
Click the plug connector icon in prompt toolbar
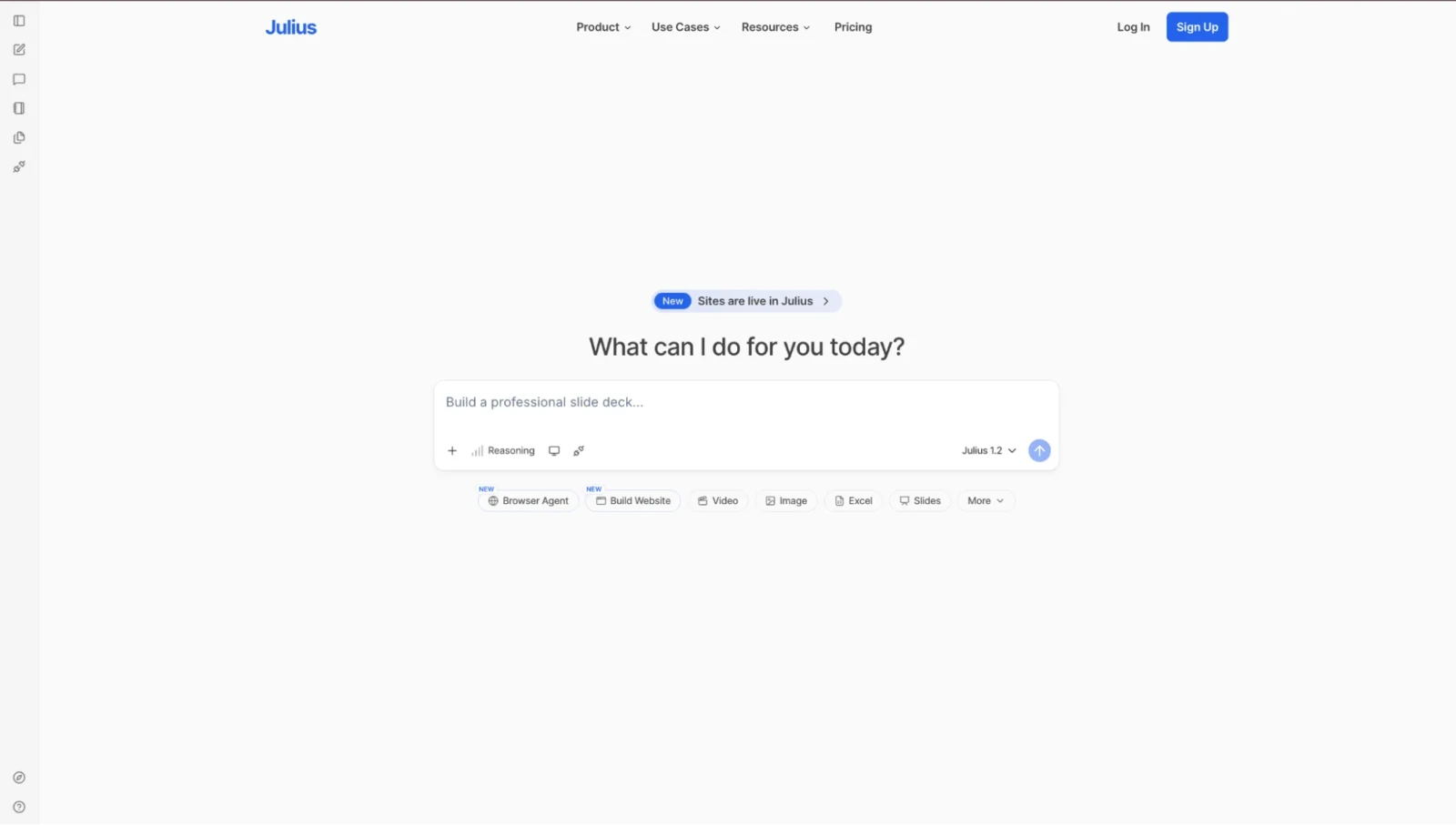click(x=579, y=451)
